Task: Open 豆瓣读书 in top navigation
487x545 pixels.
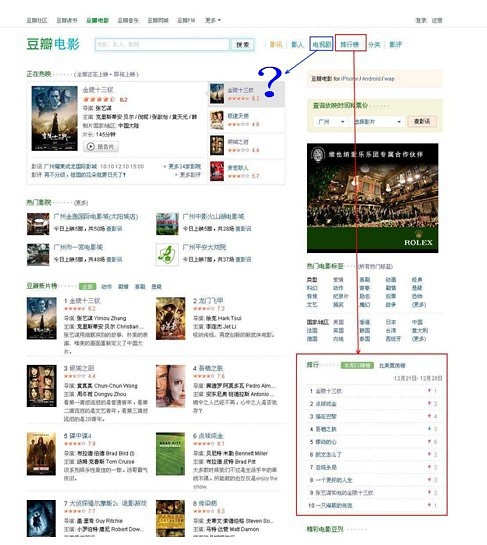Action: [x=67, y=21]
